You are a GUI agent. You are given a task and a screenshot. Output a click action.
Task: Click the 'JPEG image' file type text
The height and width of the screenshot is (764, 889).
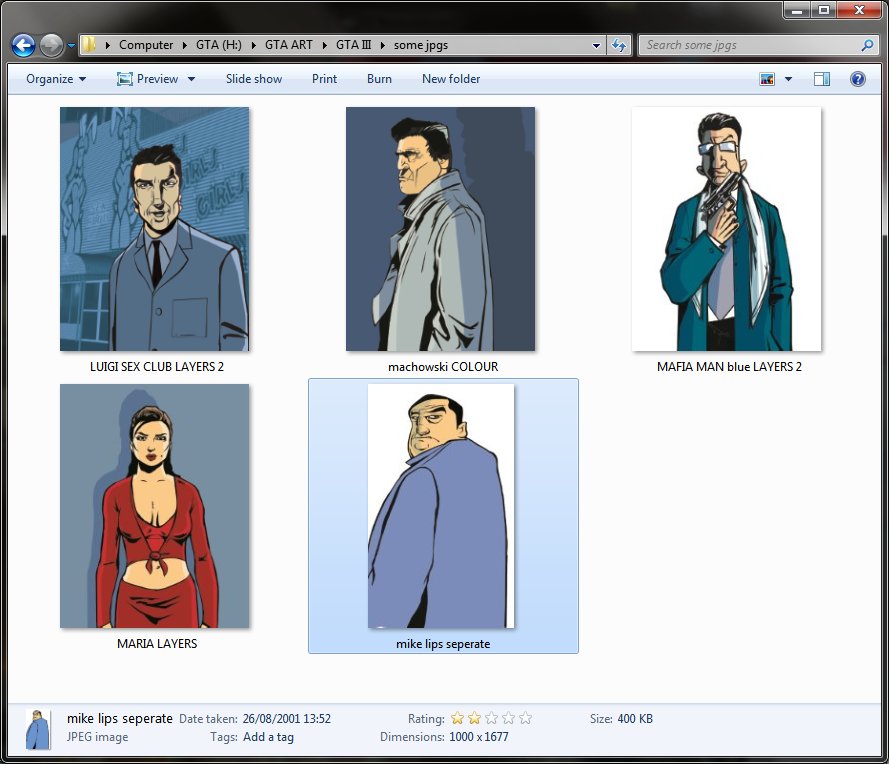[98, 737]
